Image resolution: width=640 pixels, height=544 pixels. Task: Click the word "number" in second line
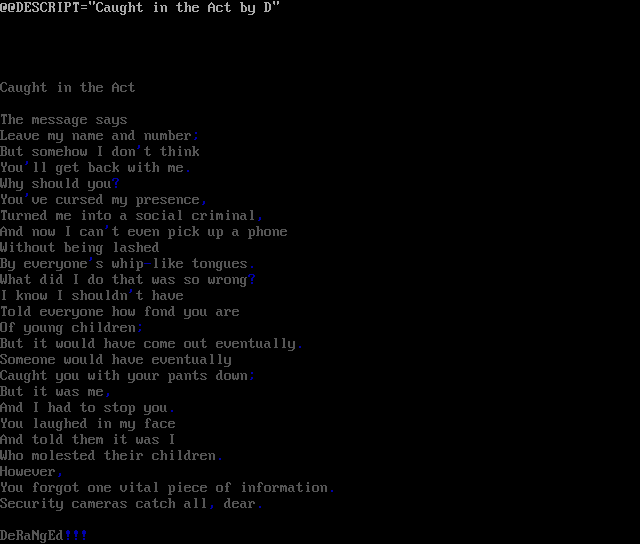click(167, 135)
